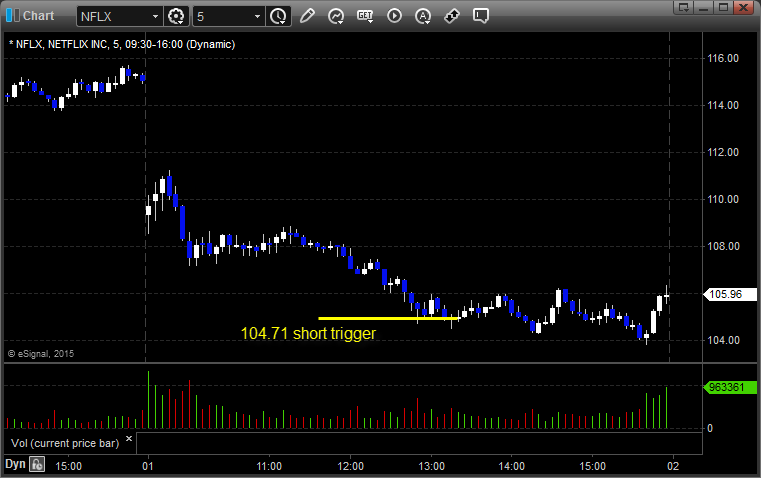Select the pencil drawing tool
This screenshot has height=478, width=761.
click(x=307, y=16)
